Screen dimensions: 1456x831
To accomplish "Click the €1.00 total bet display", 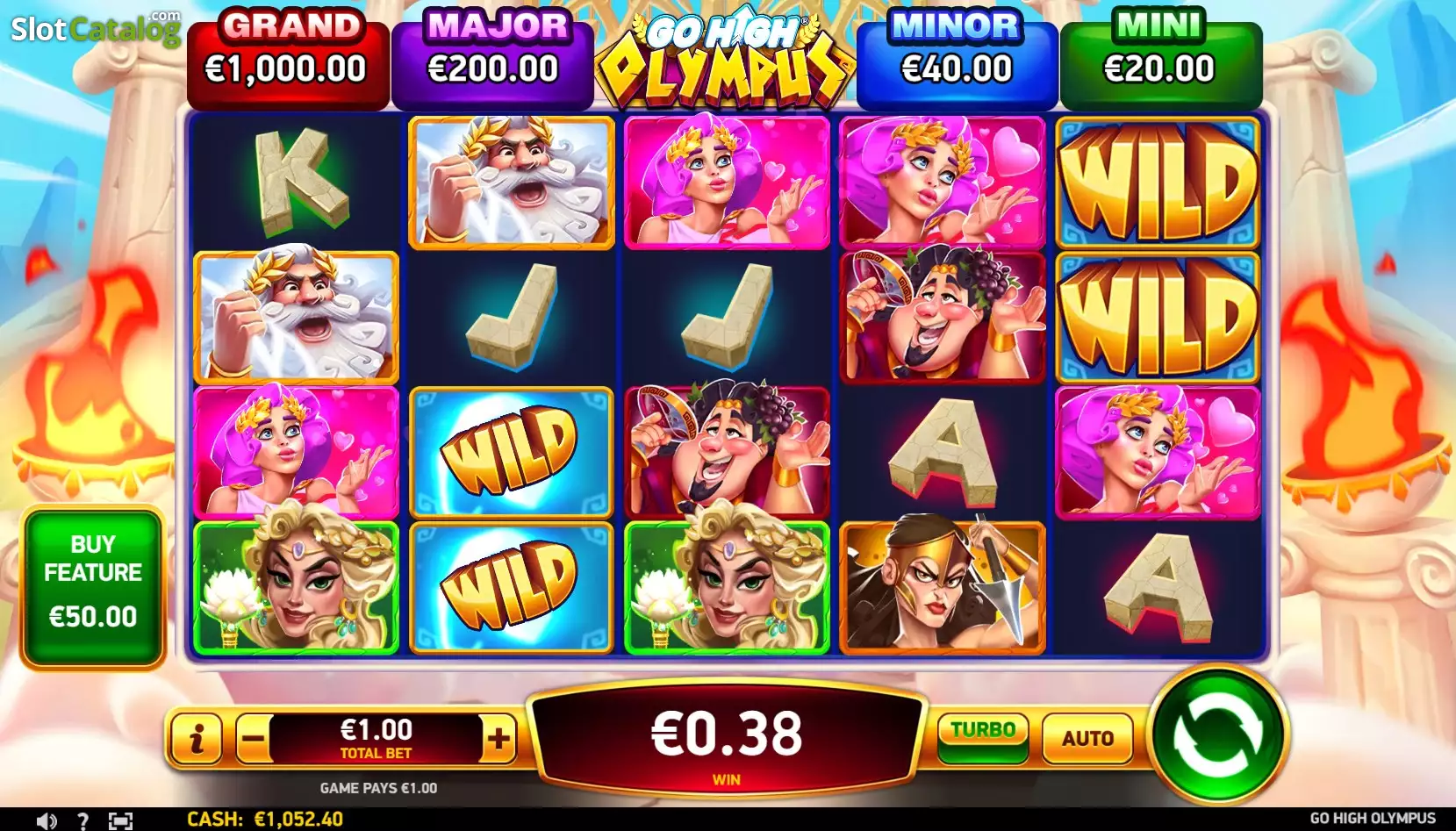I will [x=376, y=739].
